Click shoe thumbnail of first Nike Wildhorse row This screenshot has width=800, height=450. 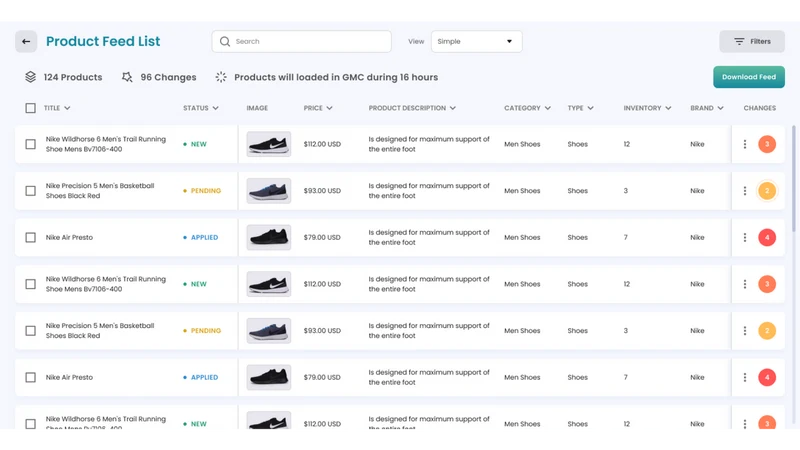pos(269,144)
